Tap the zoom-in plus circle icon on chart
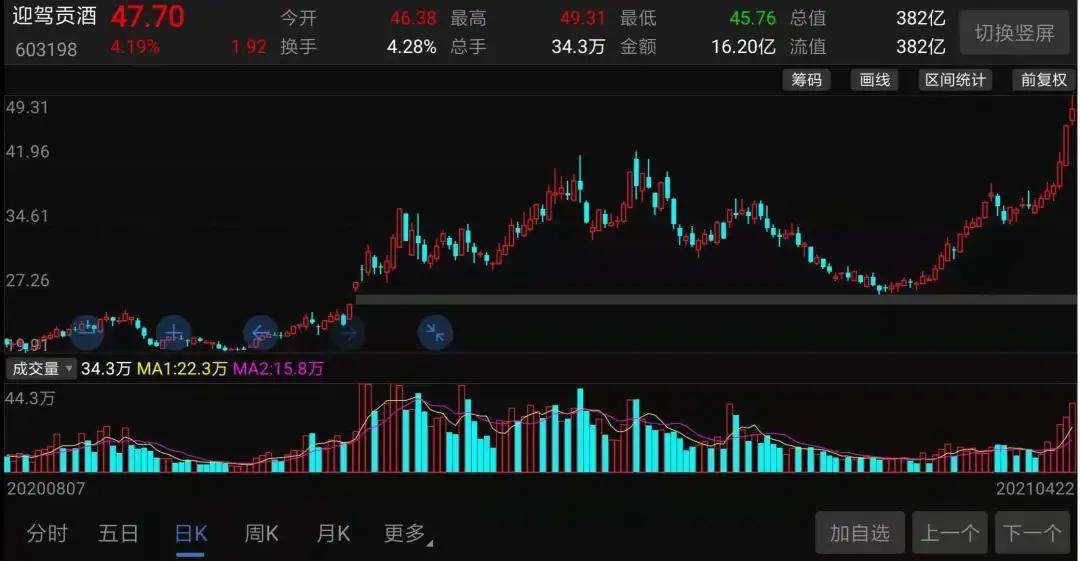This screenshot has height=561, width=1080. [174, 333]
